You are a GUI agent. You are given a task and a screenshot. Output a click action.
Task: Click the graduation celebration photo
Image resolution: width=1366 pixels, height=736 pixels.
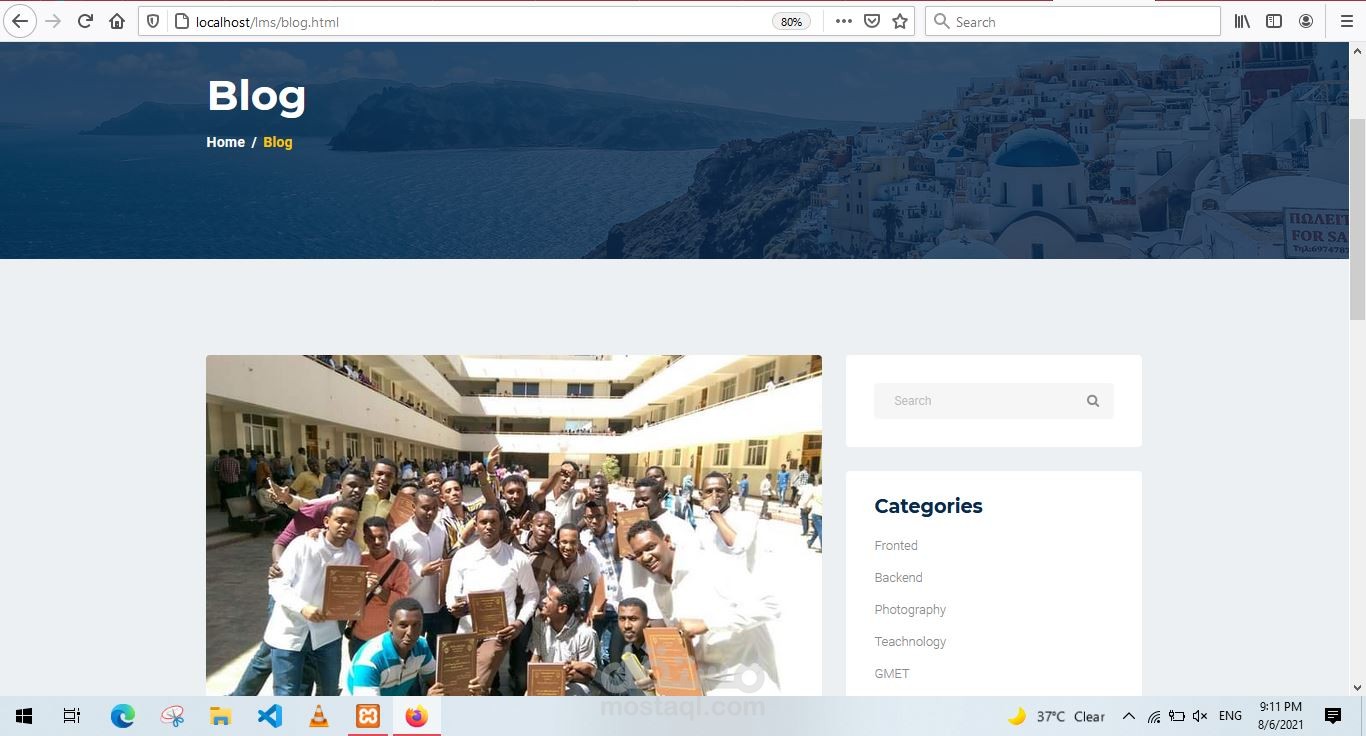(x=513, y=525)
